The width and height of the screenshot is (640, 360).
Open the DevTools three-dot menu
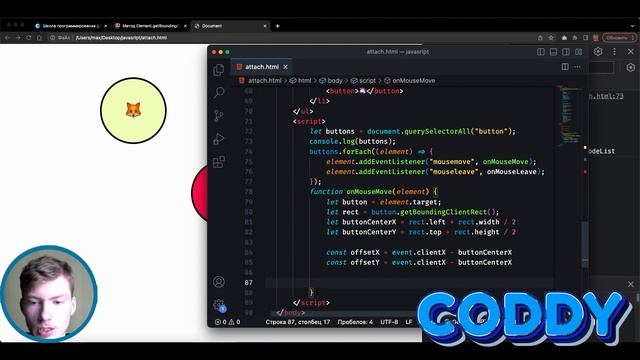point(615,51)
